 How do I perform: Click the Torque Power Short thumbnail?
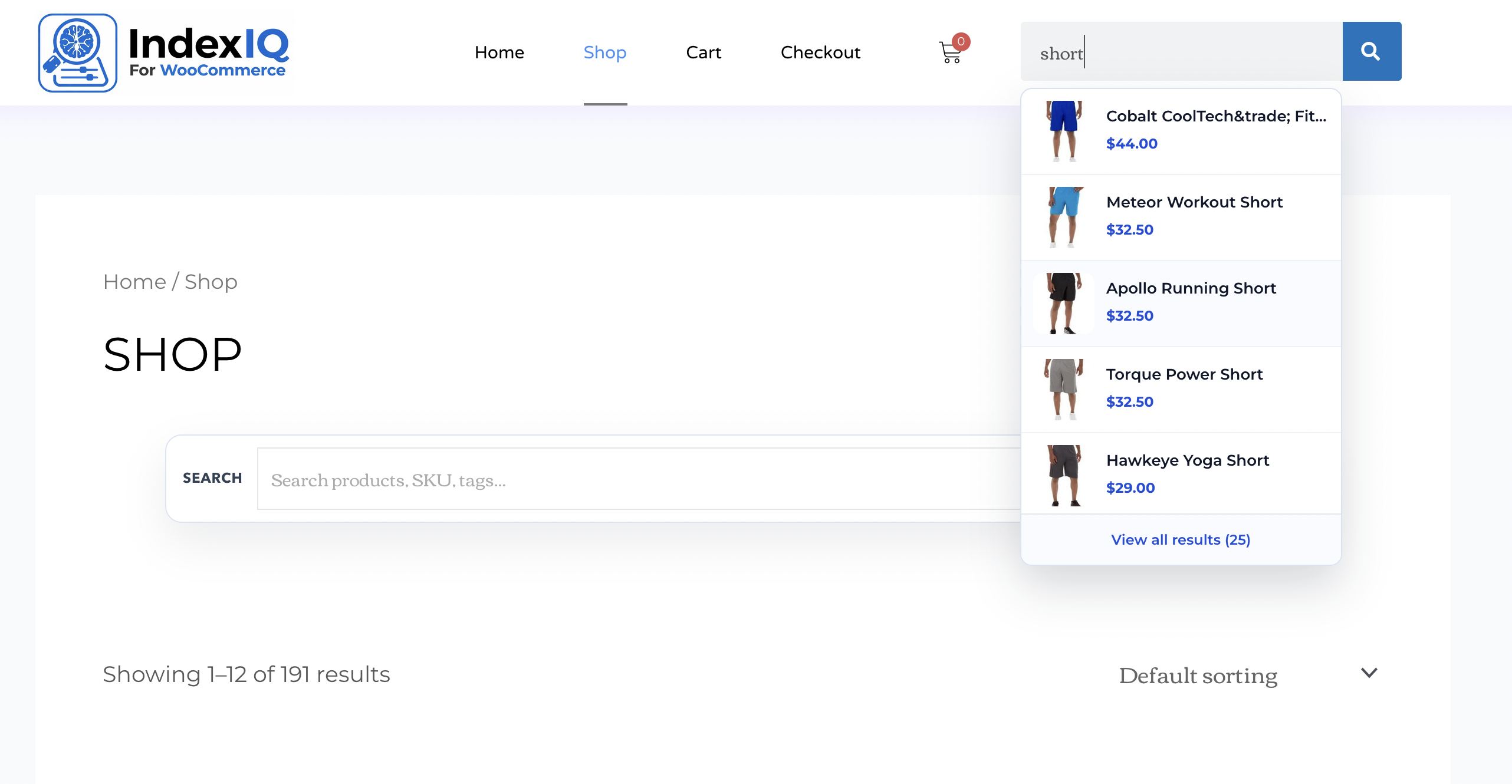pyautogui.click(x=1064, y=389)
